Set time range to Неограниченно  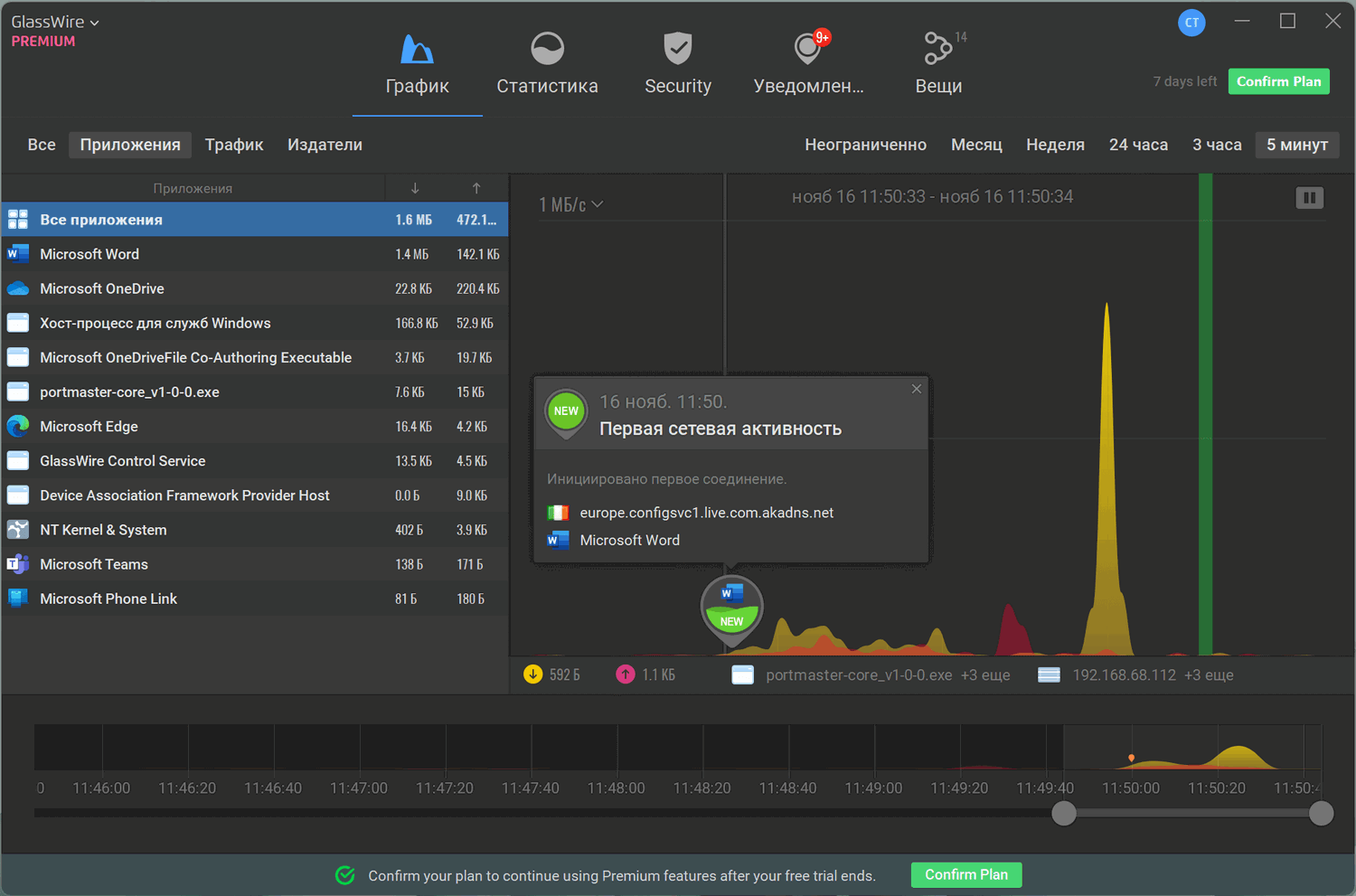pyautogui.click(x=865, y=145)
